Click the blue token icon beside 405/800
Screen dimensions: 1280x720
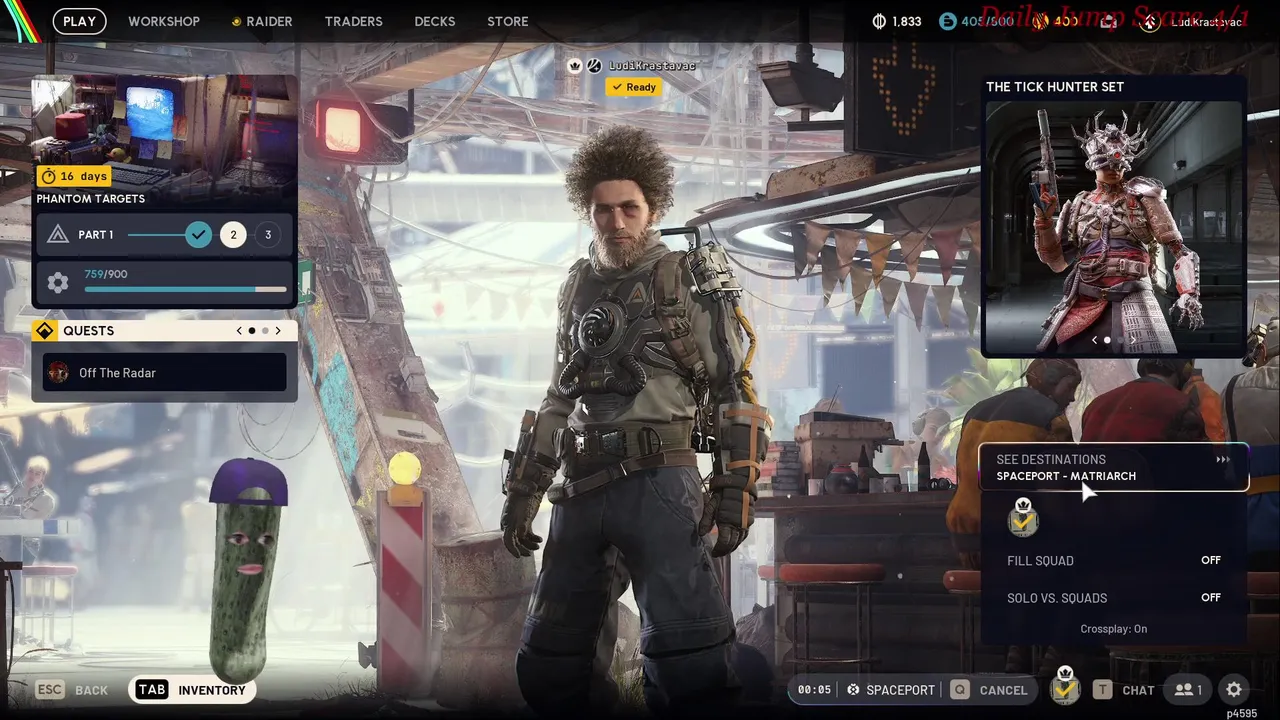[x=947, y=21]
